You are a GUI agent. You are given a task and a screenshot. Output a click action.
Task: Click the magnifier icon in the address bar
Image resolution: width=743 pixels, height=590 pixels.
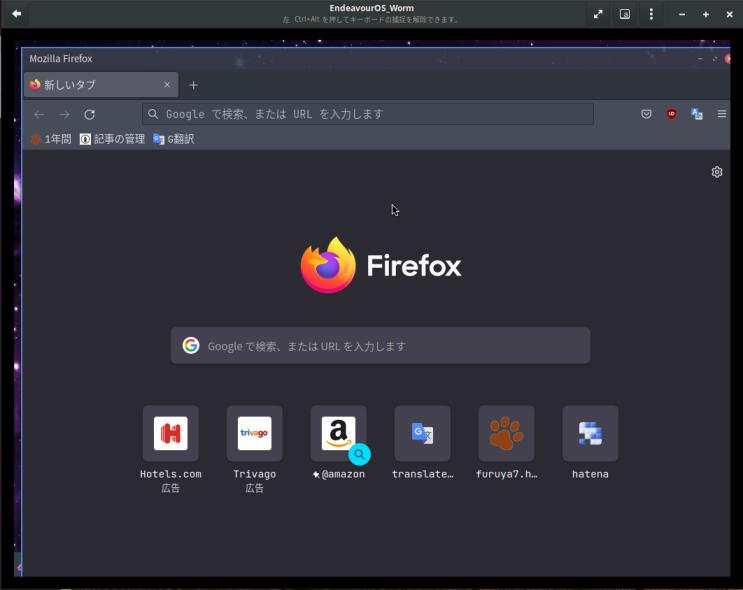tap(153, 114)
